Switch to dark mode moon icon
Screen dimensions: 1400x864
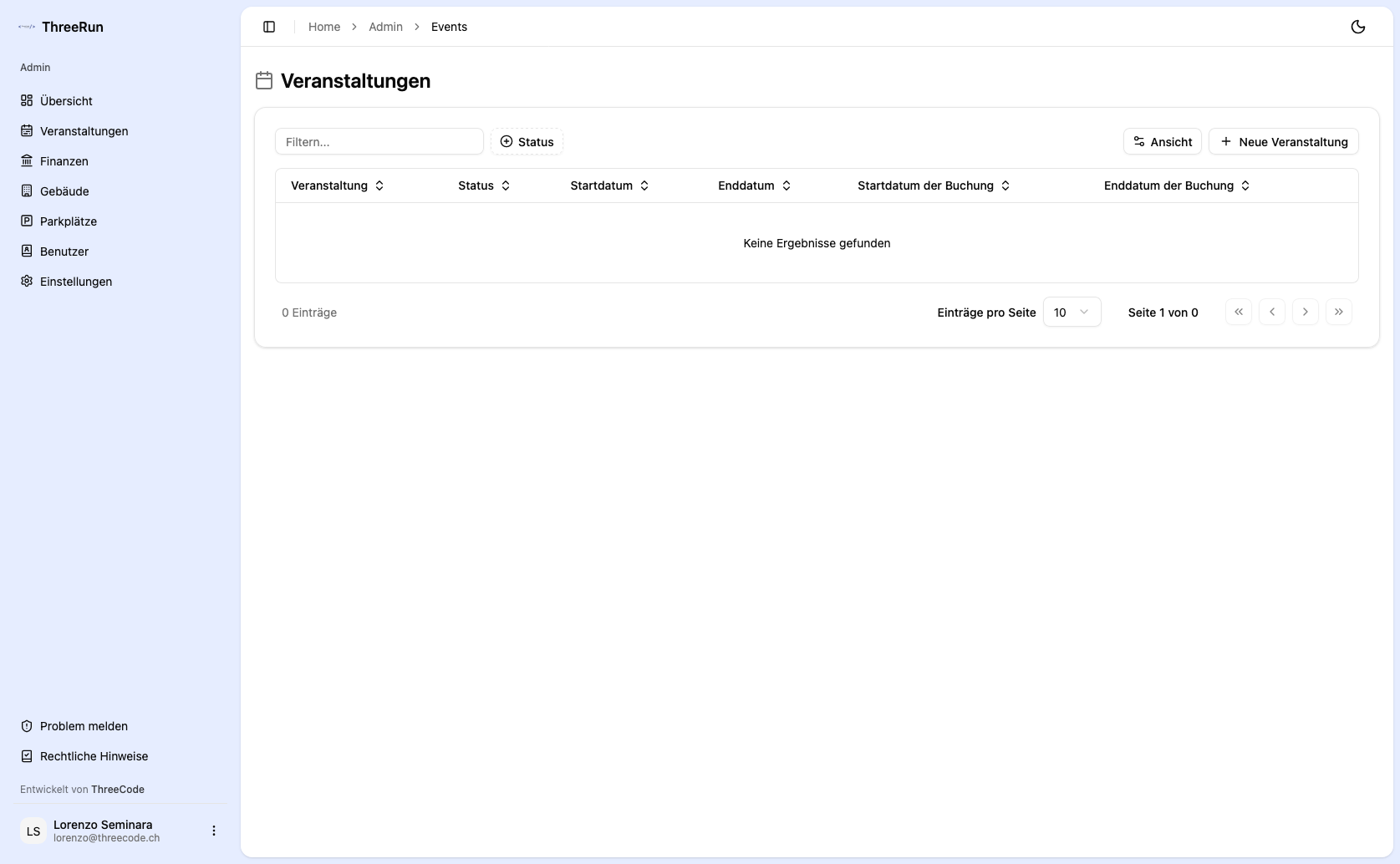[1358, 27]
